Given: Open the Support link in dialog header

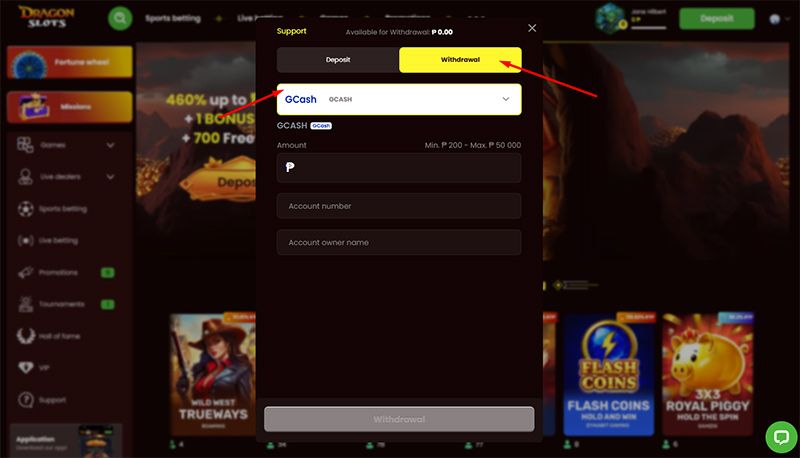Looking at the screenshot, I should pyautogui.click(x=291, y=31).
